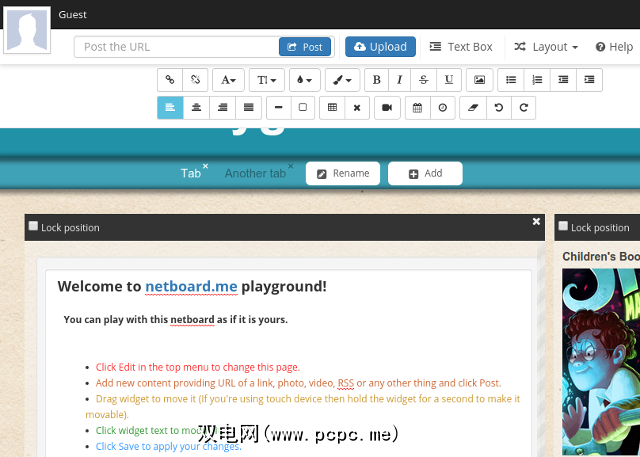This screenshot has width=640, height=457.
Task: Click the unlink icon in toolbar
Action: tap(196, 80)
